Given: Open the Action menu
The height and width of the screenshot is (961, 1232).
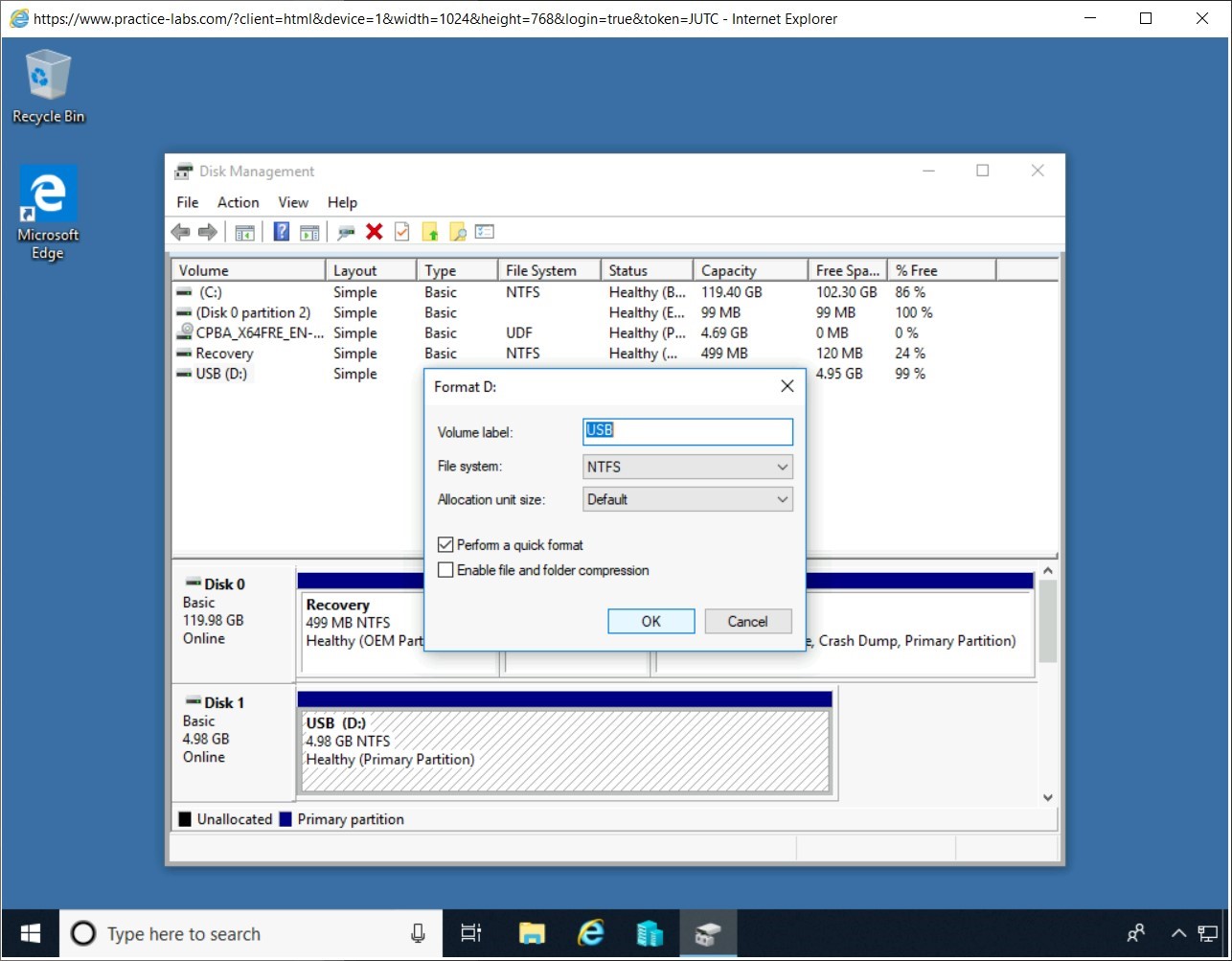Looking at the screenshot, I should click(x=238, y=202).
